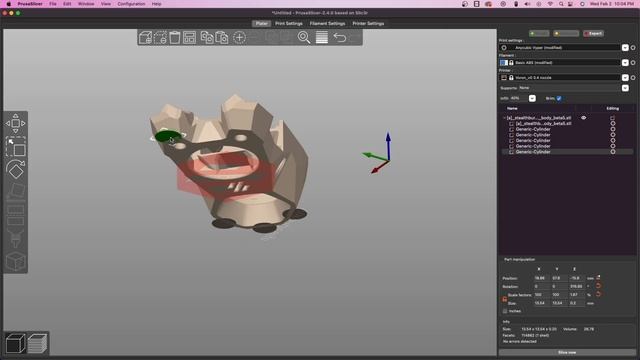Image resolution: width=640 pixels, height=360 pixels.
Task: Open the Printer preset dropdown
Action: coord(625,78)
